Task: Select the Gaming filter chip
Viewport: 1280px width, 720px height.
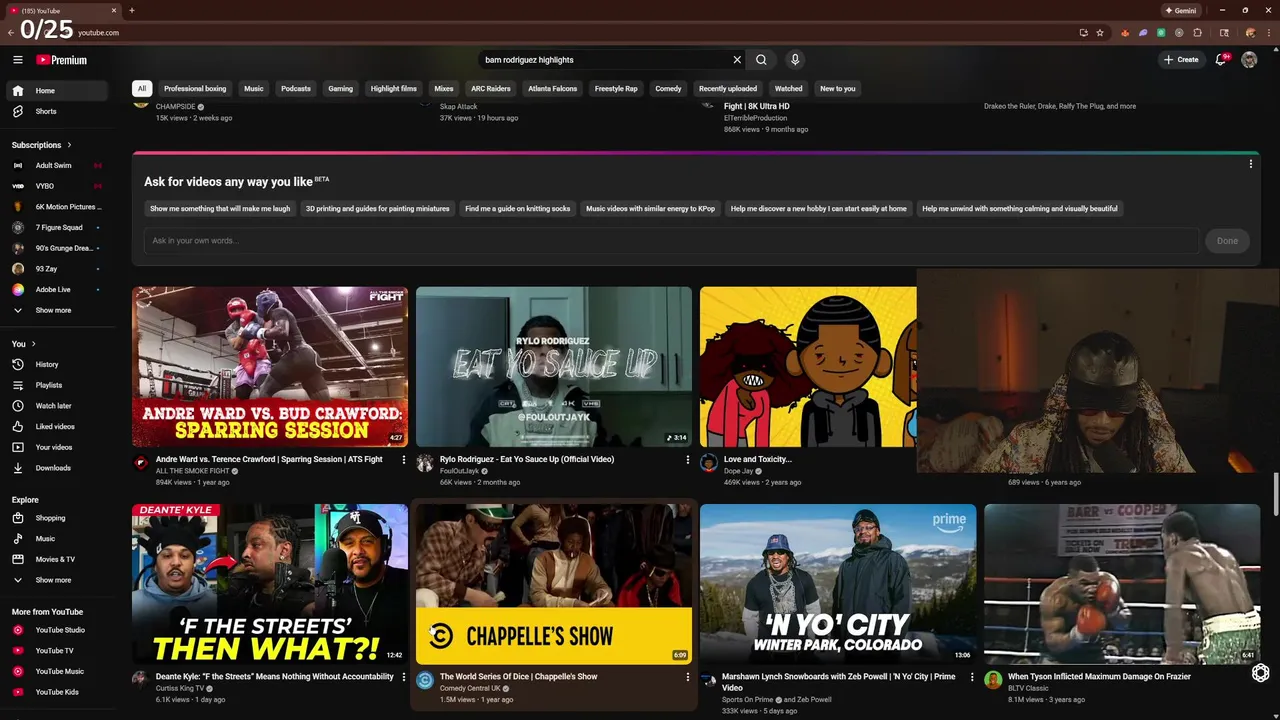Action: tap(341, 89)
